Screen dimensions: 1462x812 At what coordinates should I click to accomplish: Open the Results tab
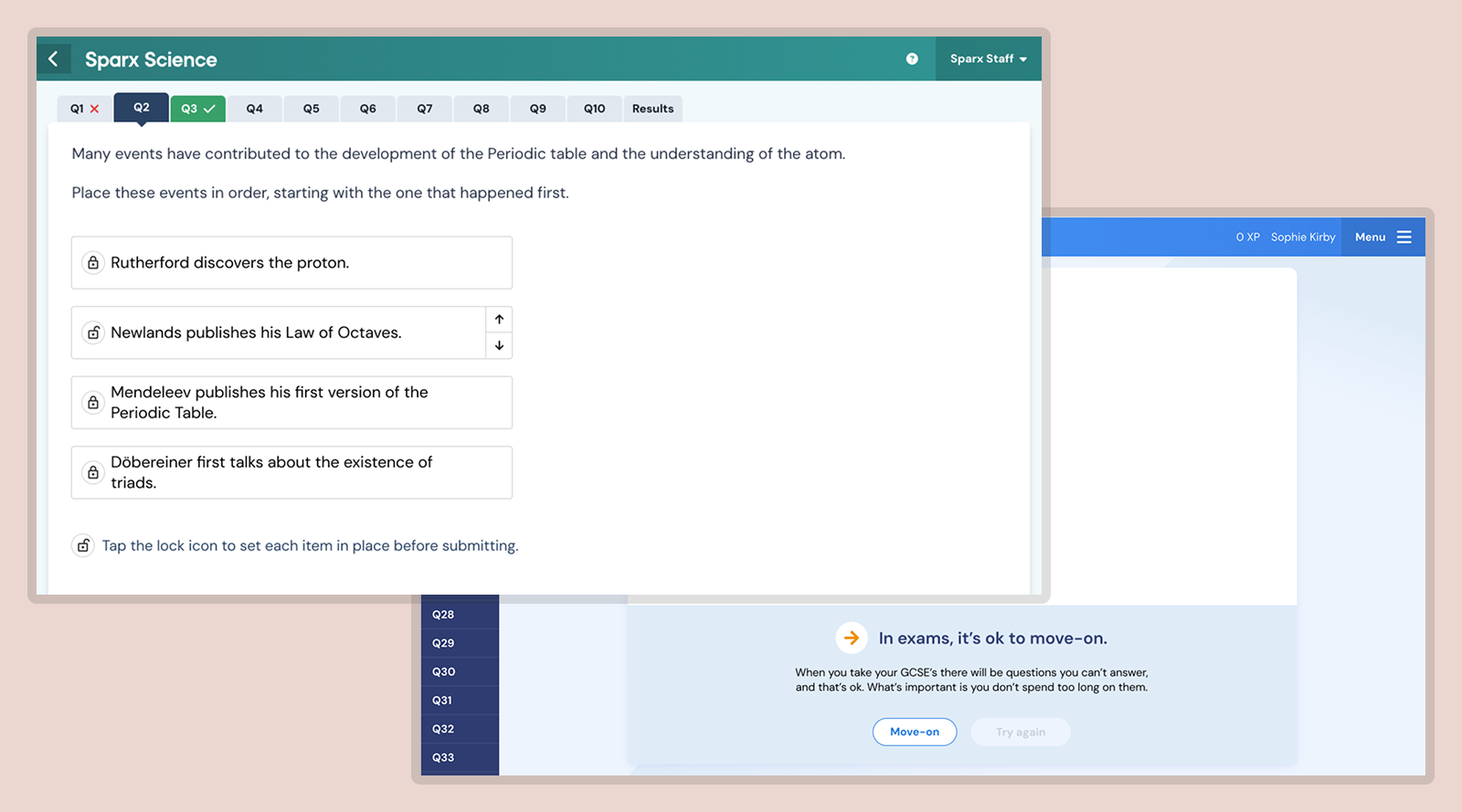coord(652,109)
